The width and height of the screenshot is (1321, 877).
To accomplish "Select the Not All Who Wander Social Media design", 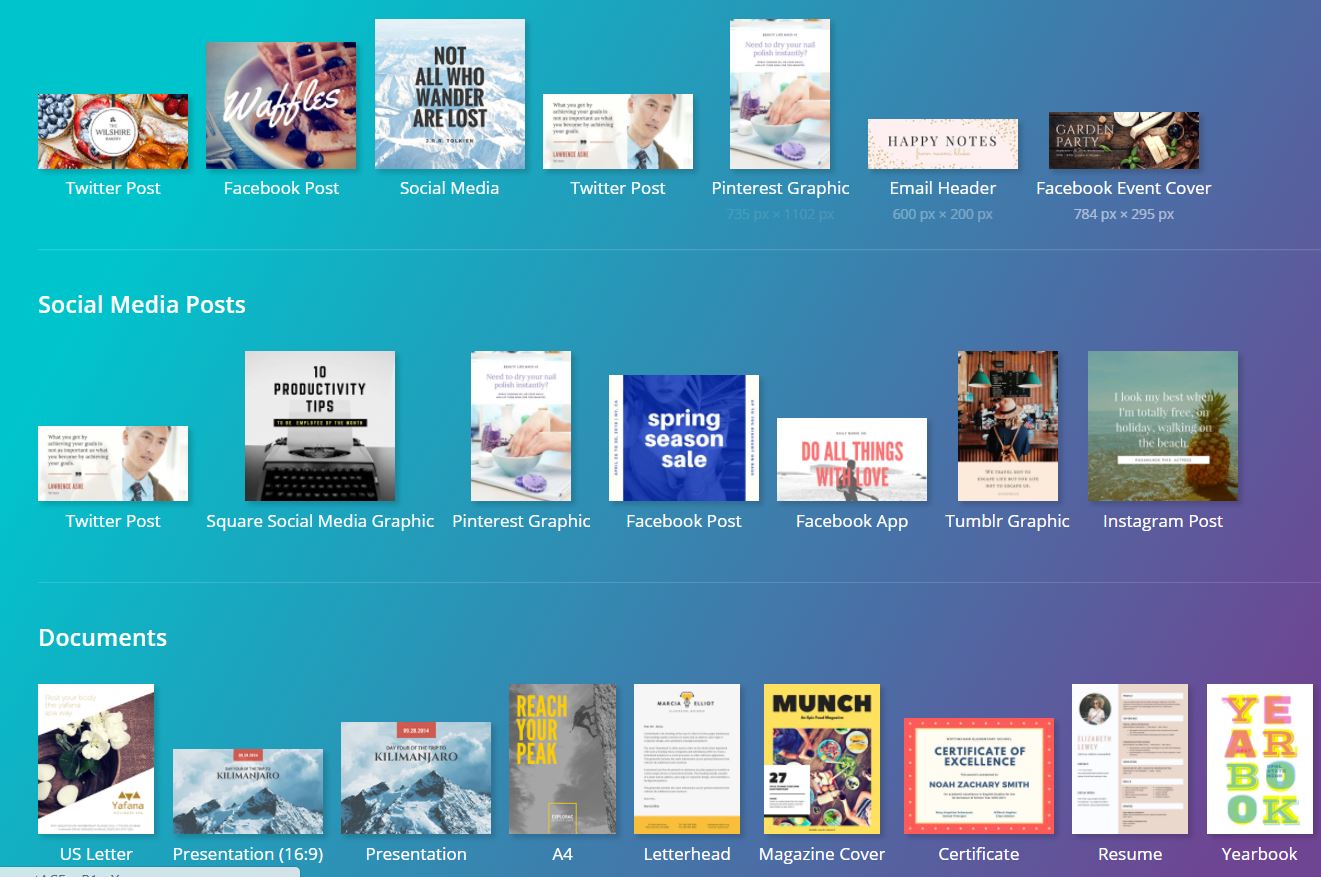I will pyautogui.click(x=449, y=93).
